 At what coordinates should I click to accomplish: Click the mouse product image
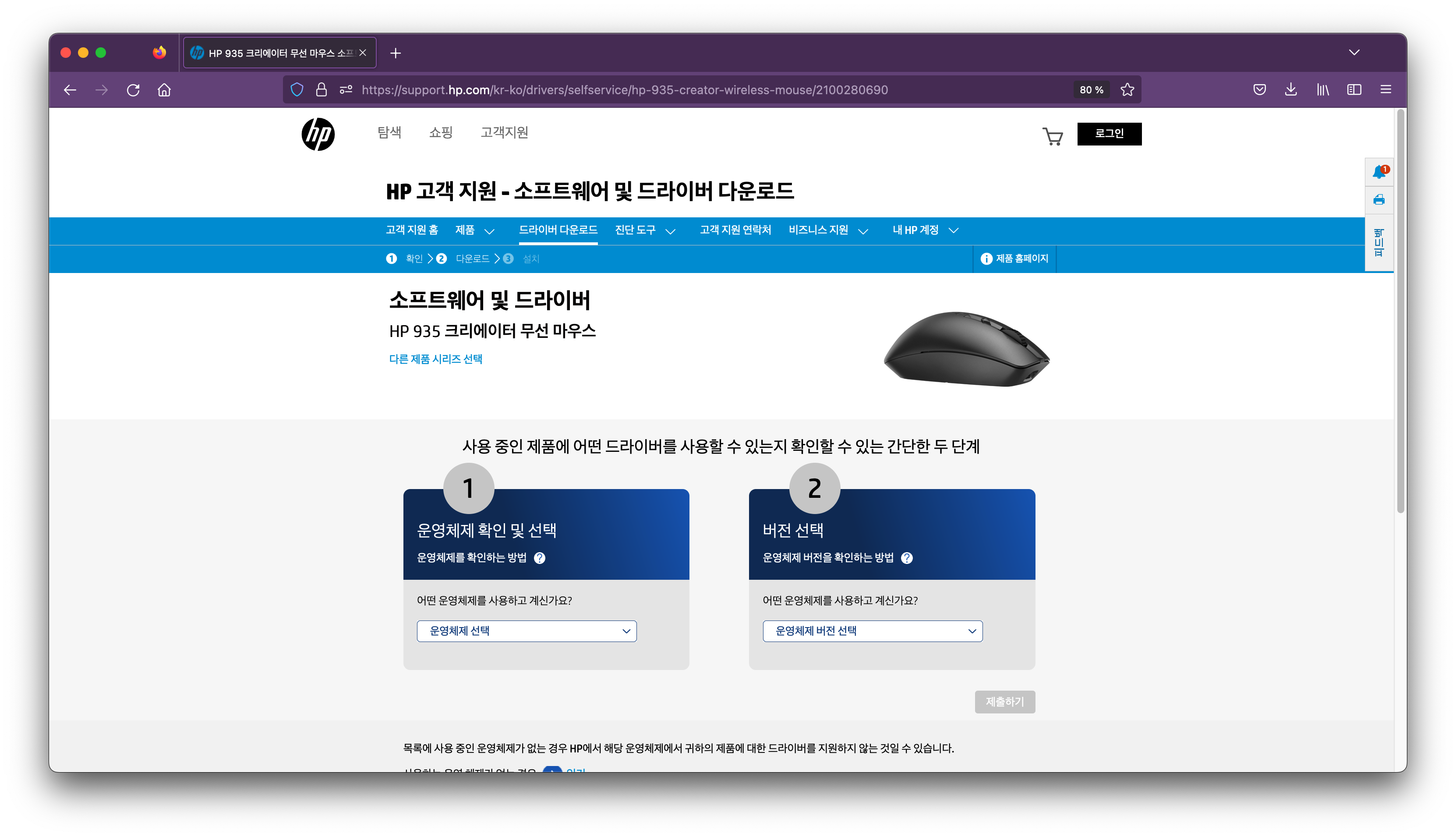(x=966, y=349)
